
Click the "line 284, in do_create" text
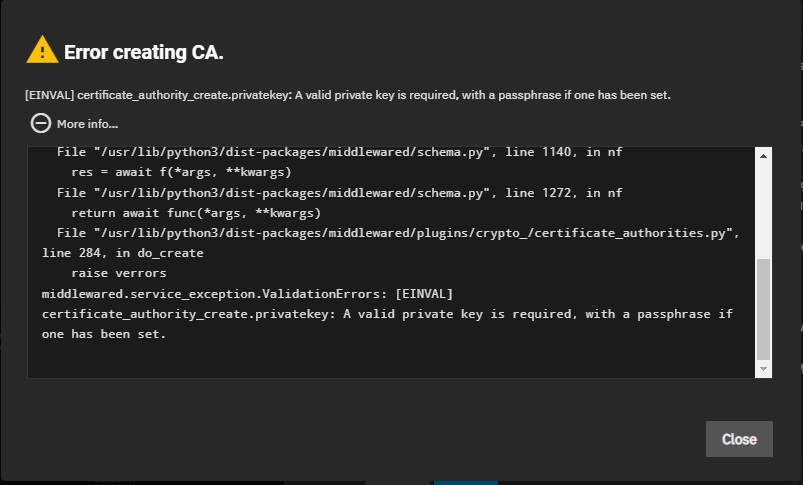pos(122,253)
